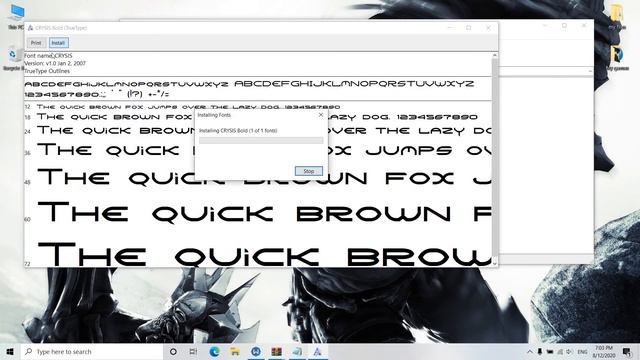The width and height of the screenshot is (640, 360).
Task: Click the Installing CRYSIS Bold status text
Action: click(x=238, y=131)
